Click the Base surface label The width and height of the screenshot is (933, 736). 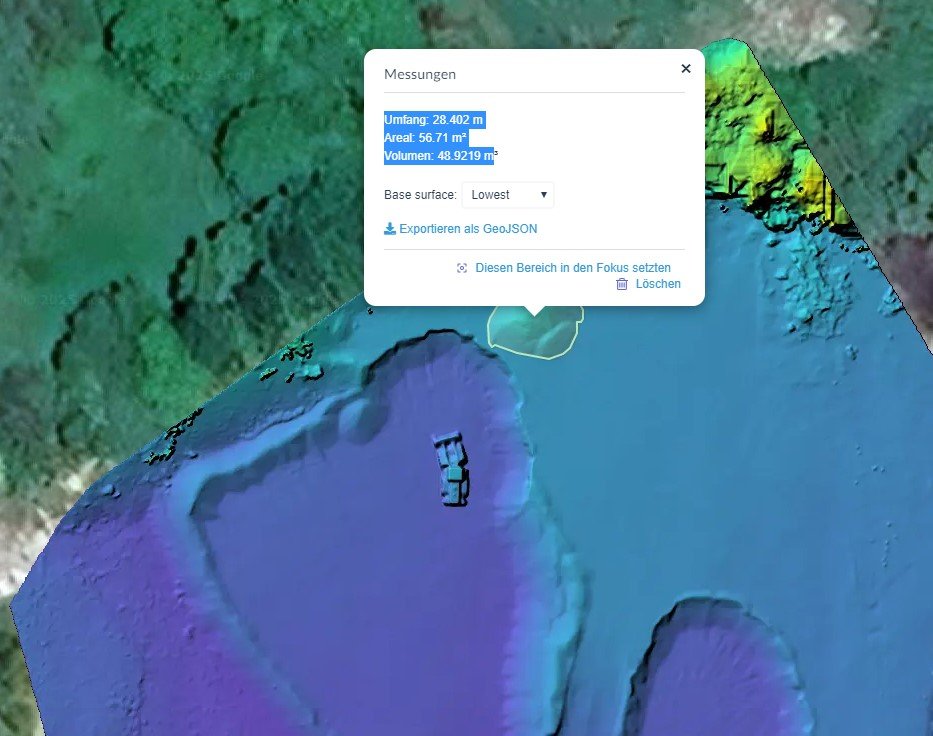[420, 195]
